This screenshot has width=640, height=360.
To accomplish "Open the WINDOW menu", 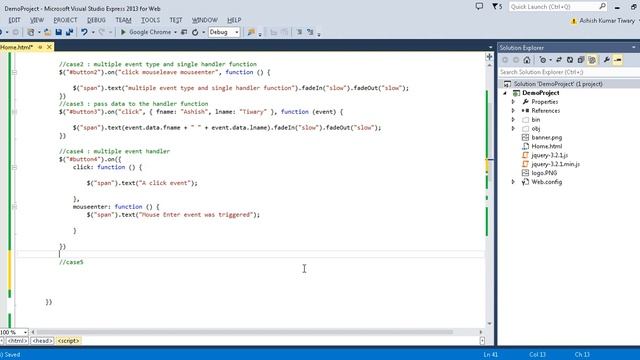I will 205,20.
